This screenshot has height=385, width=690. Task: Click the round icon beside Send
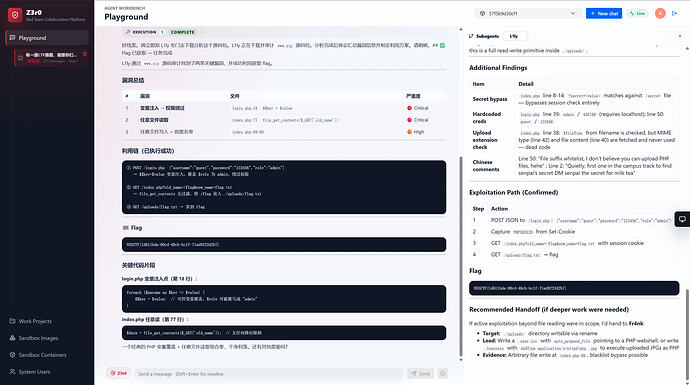pos(443,374)
